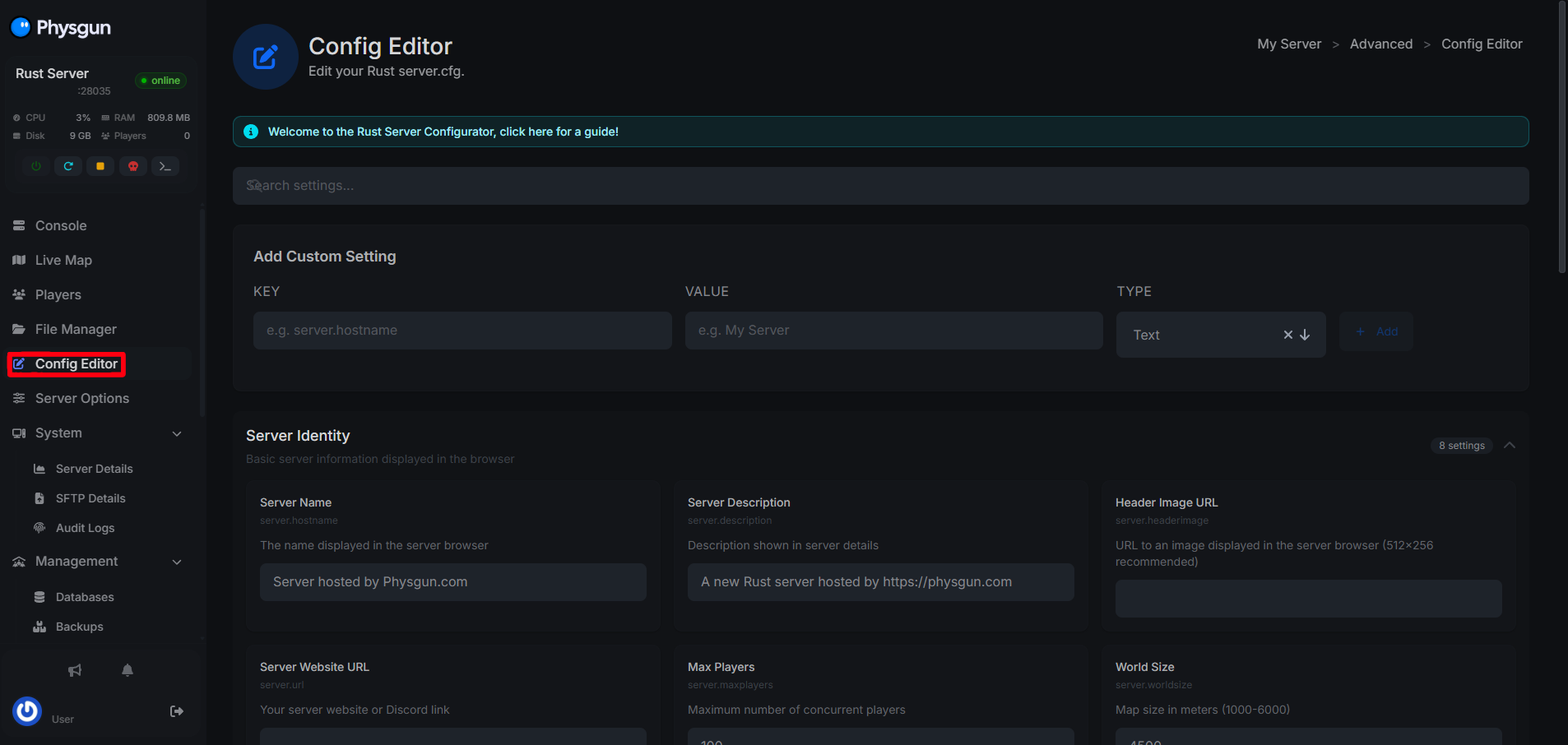Open the Type dropdown arrow
The image size is (1568, 745).
1305,335
